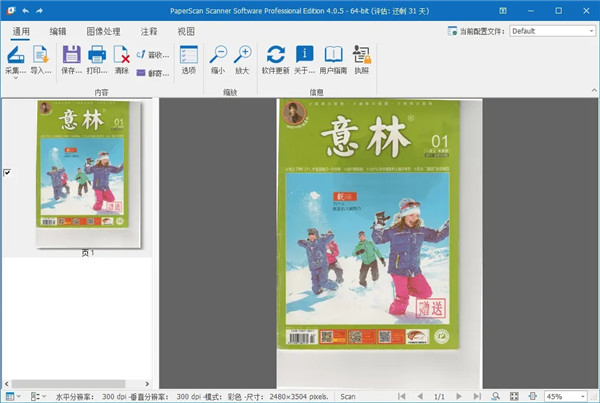Image resolution: width=600 pixels, height=403 pixels.
Task: Click the 放大 (Zoom in) magnifier
Action: click(x=242, y=54)
